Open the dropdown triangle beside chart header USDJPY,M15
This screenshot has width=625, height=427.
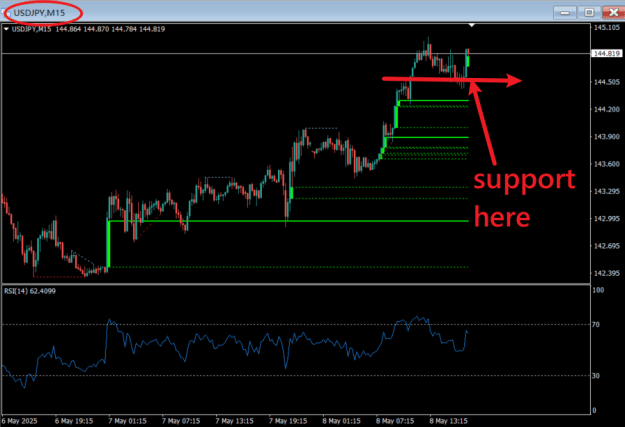point(6,29)
